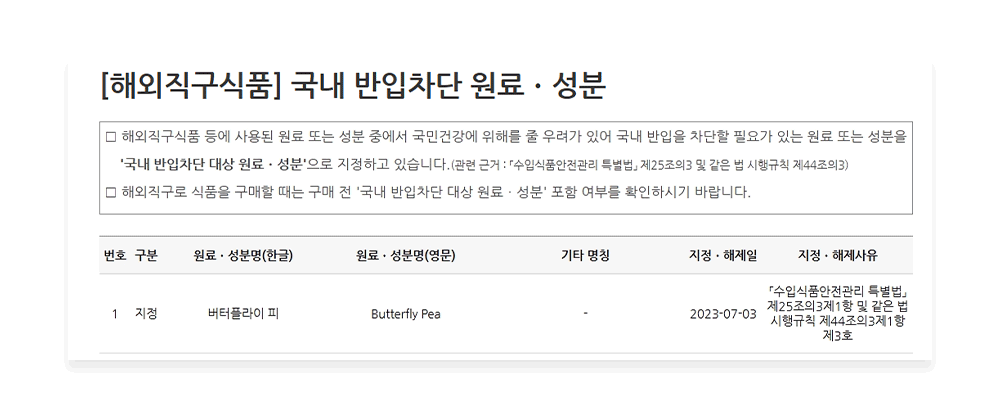Click the first square bullet in the notice box

coord(110,135)
